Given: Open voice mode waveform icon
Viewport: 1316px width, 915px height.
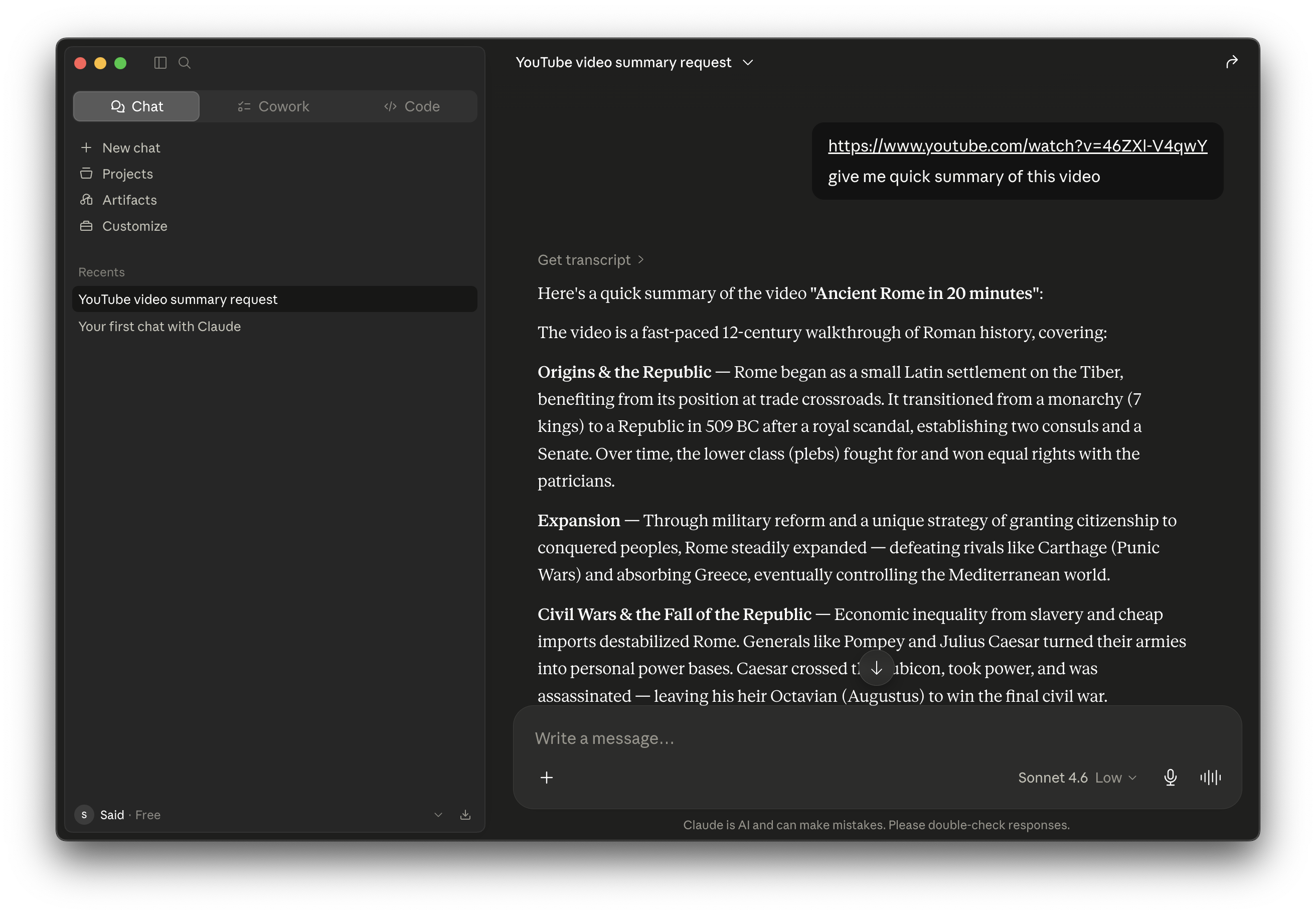Looking at the screenshot, I should (1211, 778).
